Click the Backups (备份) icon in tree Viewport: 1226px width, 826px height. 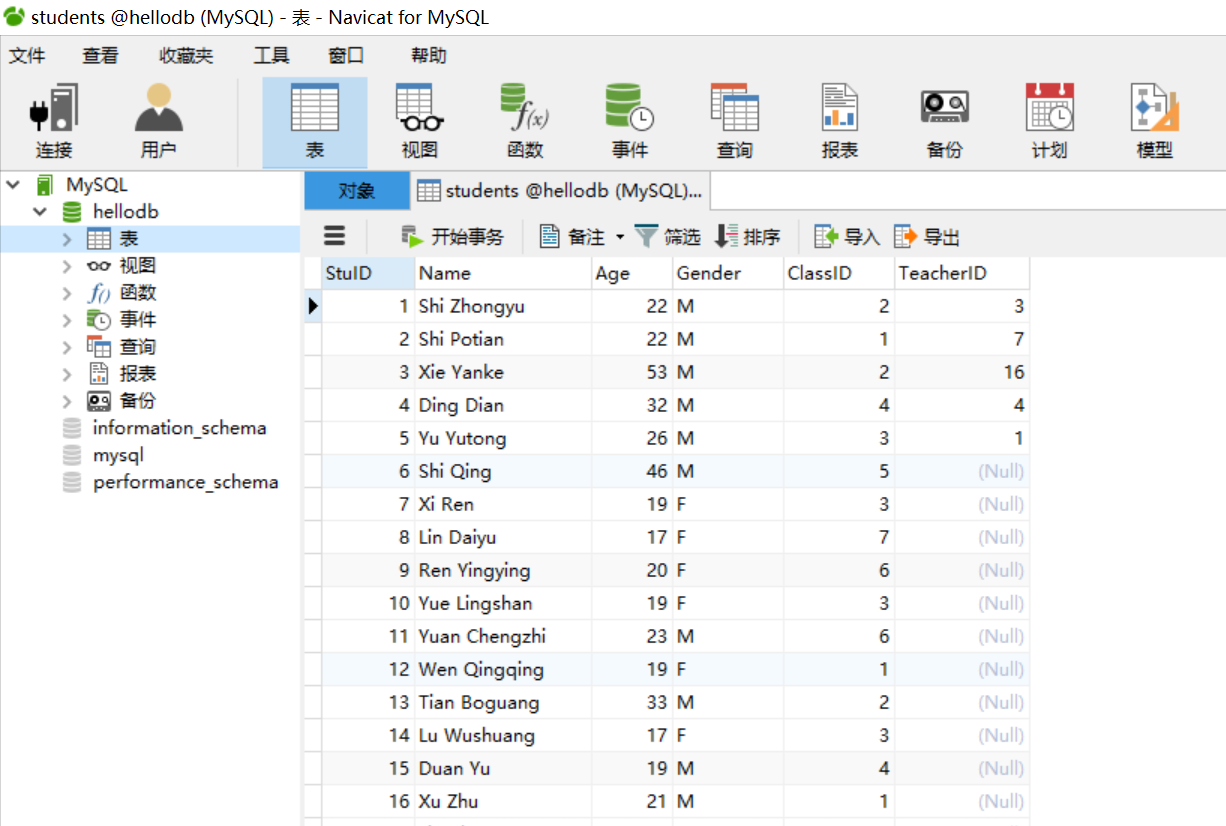point(99,401)
